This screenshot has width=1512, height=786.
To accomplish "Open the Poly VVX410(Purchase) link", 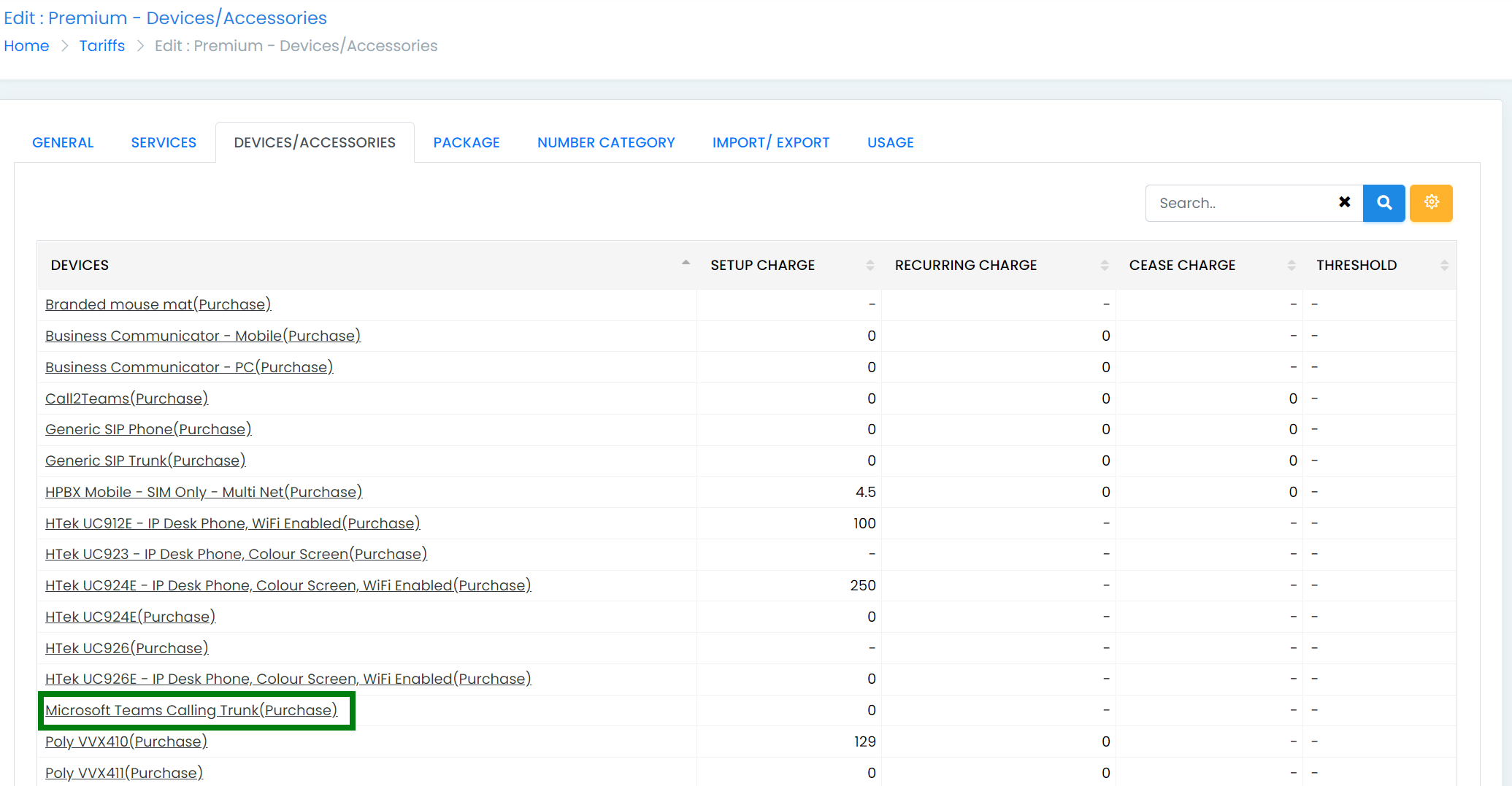I will [x=126, y=741].
